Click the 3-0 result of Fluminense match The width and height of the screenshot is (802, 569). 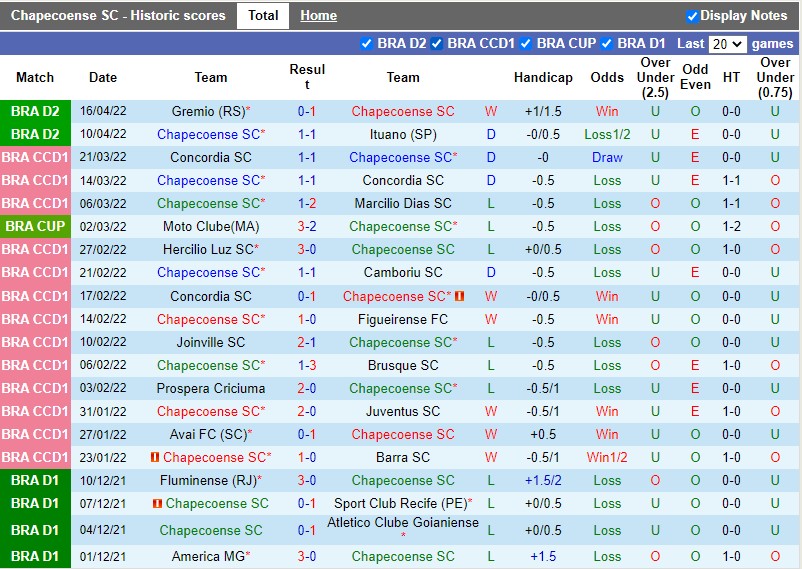click(x=307, y=480)
